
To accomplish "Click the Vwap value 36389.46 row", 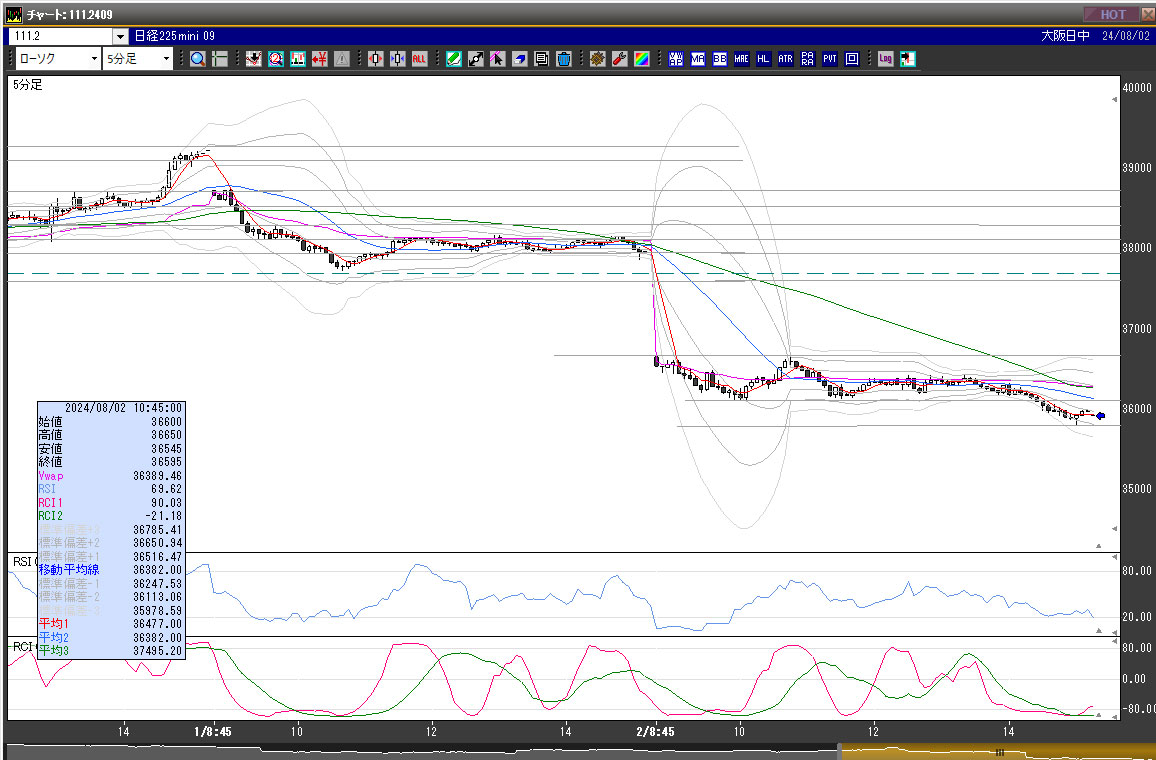I will click(111, 476).
